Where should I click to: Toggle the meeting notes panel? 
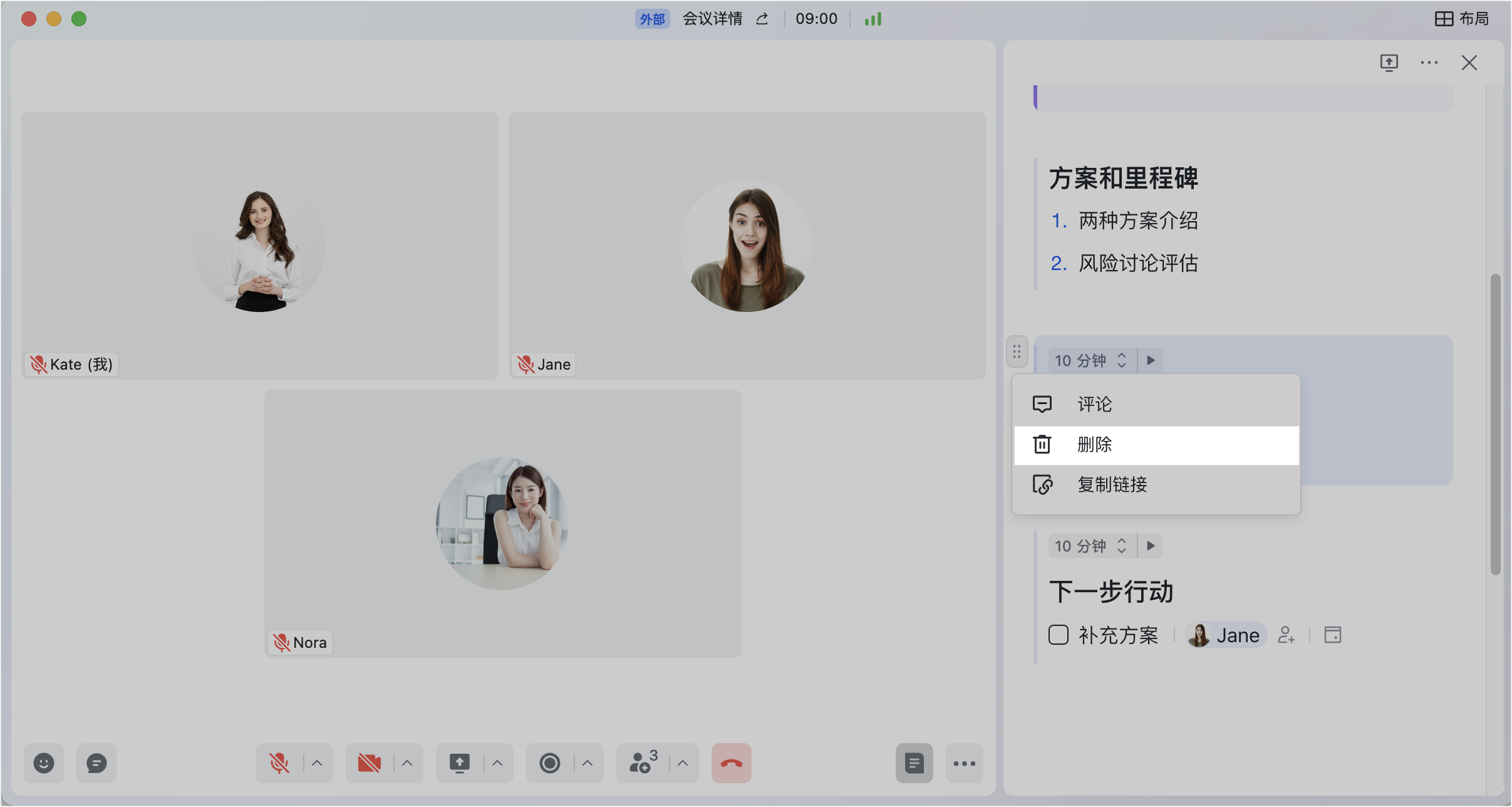click(914, 763)
